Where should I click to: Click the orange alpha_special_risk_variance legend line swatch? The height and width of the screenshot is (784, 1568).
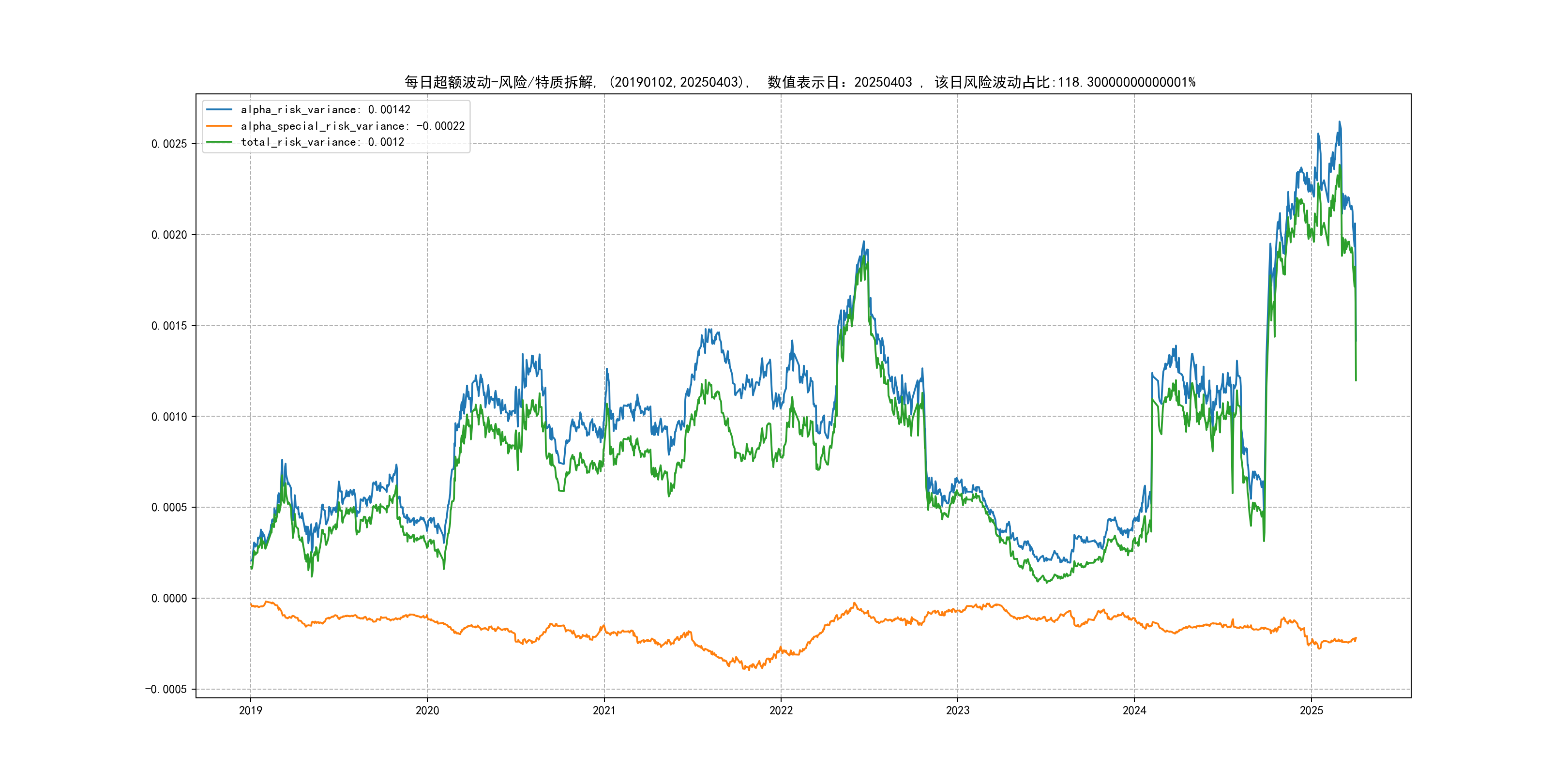pyautogui.click(x=219, y=126)
